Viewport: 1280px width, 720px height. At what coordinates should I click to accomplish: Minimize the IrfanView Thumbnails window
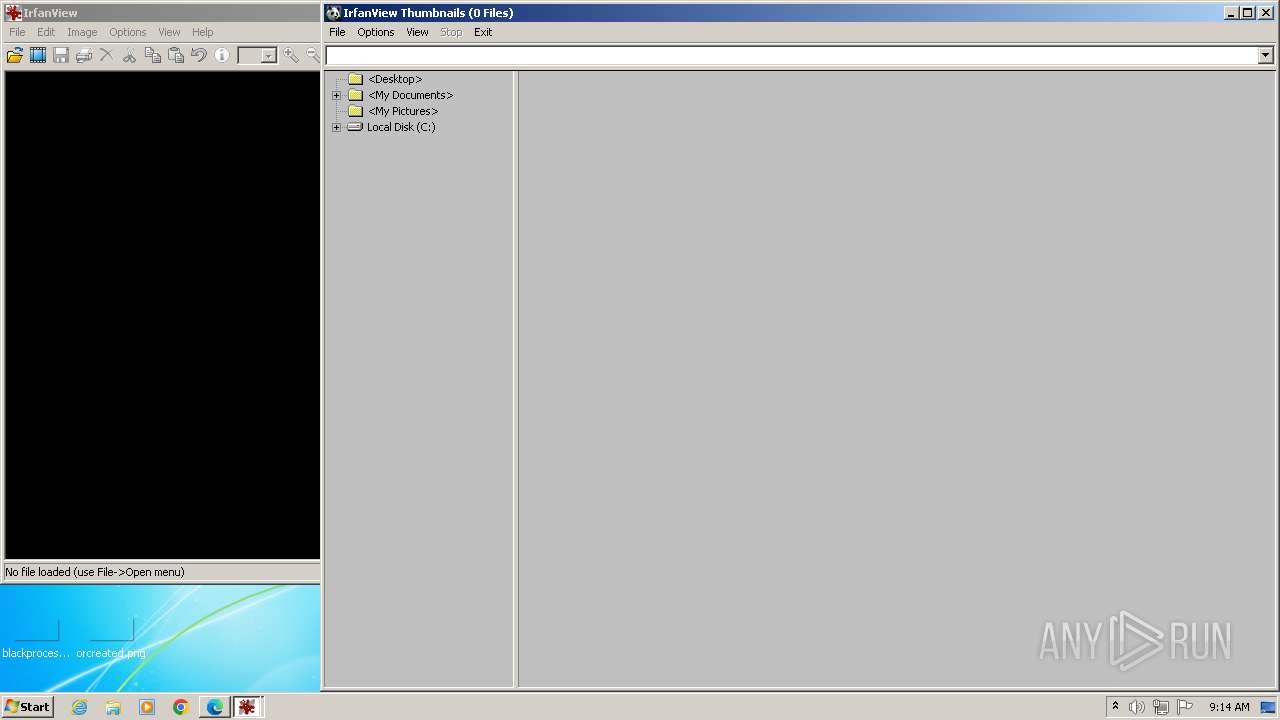tap(1232, 13)
